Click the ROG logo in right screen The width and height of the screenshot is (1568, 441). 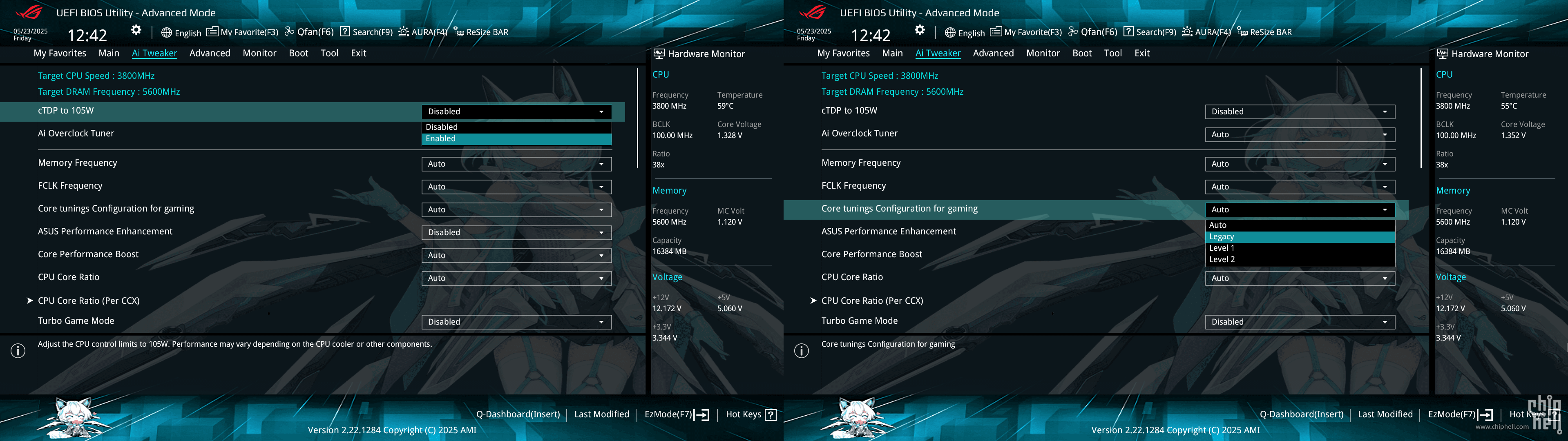[812, 11]
